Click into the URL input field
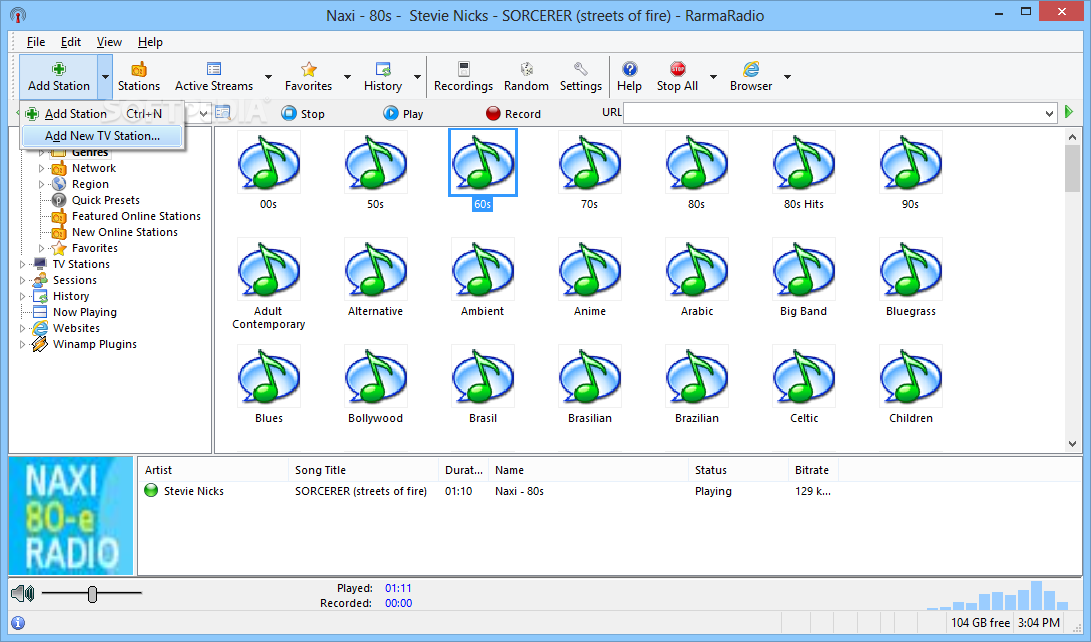This screenshot has height=642, width=1091. click(x=832, y=113)
